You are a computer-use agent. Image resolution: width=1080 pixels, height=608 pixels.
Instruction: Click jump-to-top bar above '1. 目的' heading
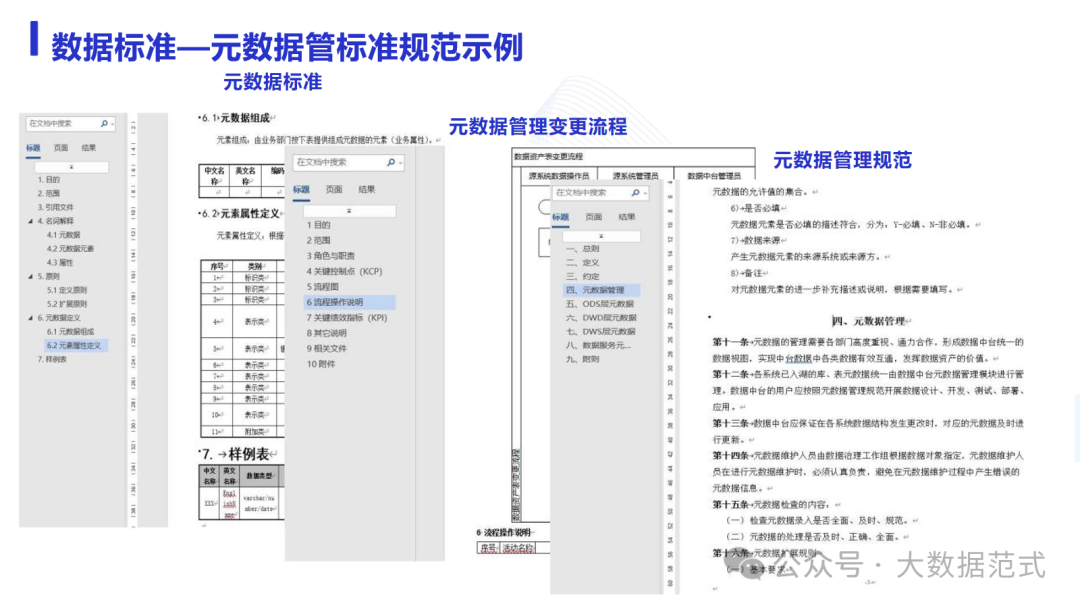(x=72, y=167)
